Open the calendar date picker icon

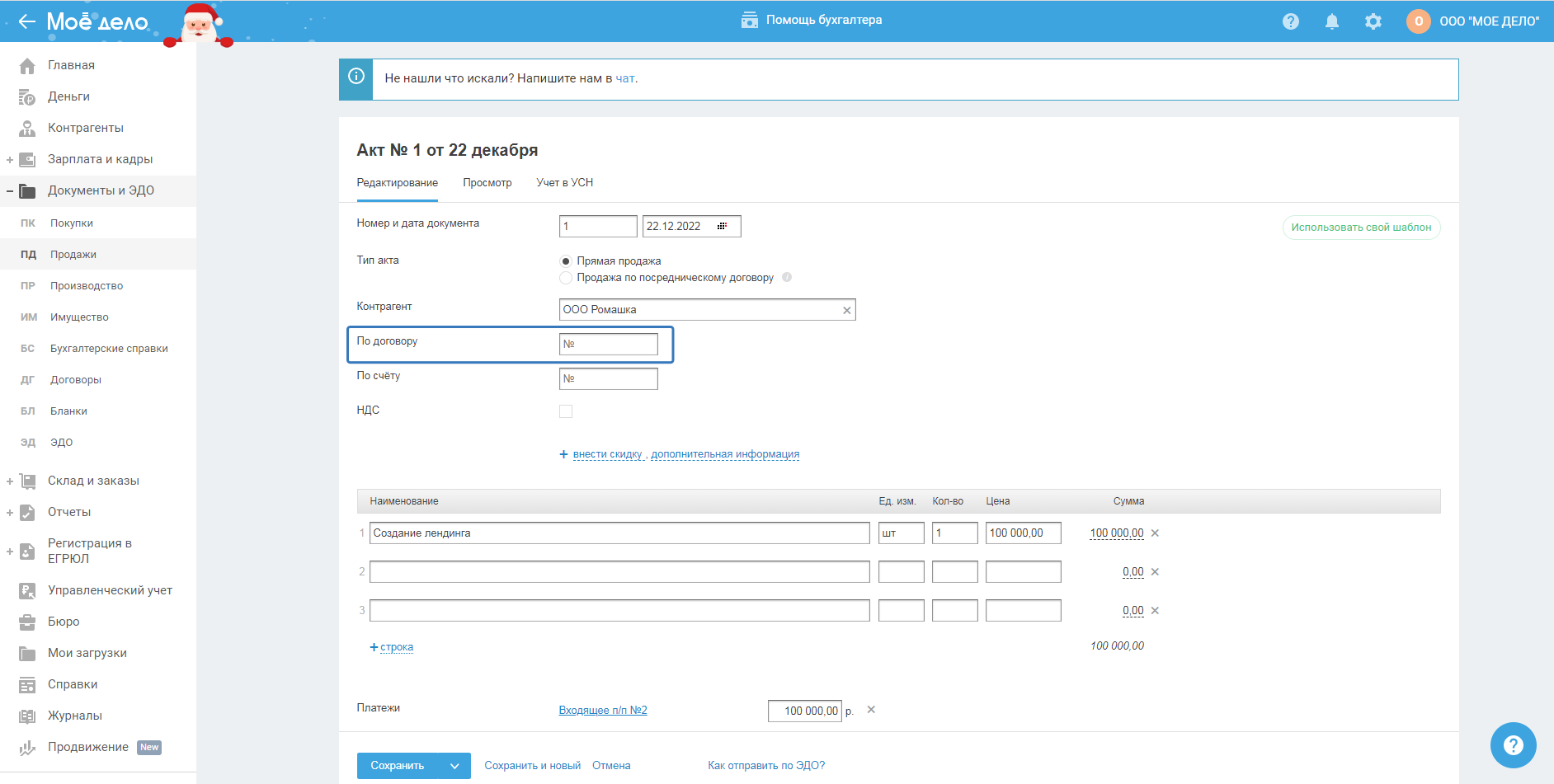click(722, 226)
